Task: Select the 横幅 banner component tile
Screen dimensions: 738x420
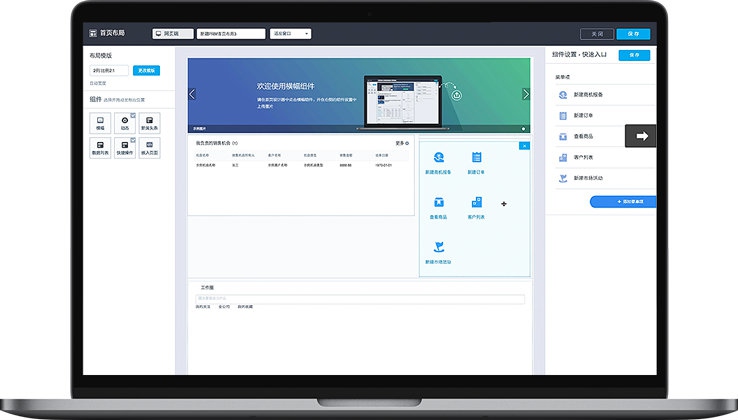Action: tap(100, 123)
